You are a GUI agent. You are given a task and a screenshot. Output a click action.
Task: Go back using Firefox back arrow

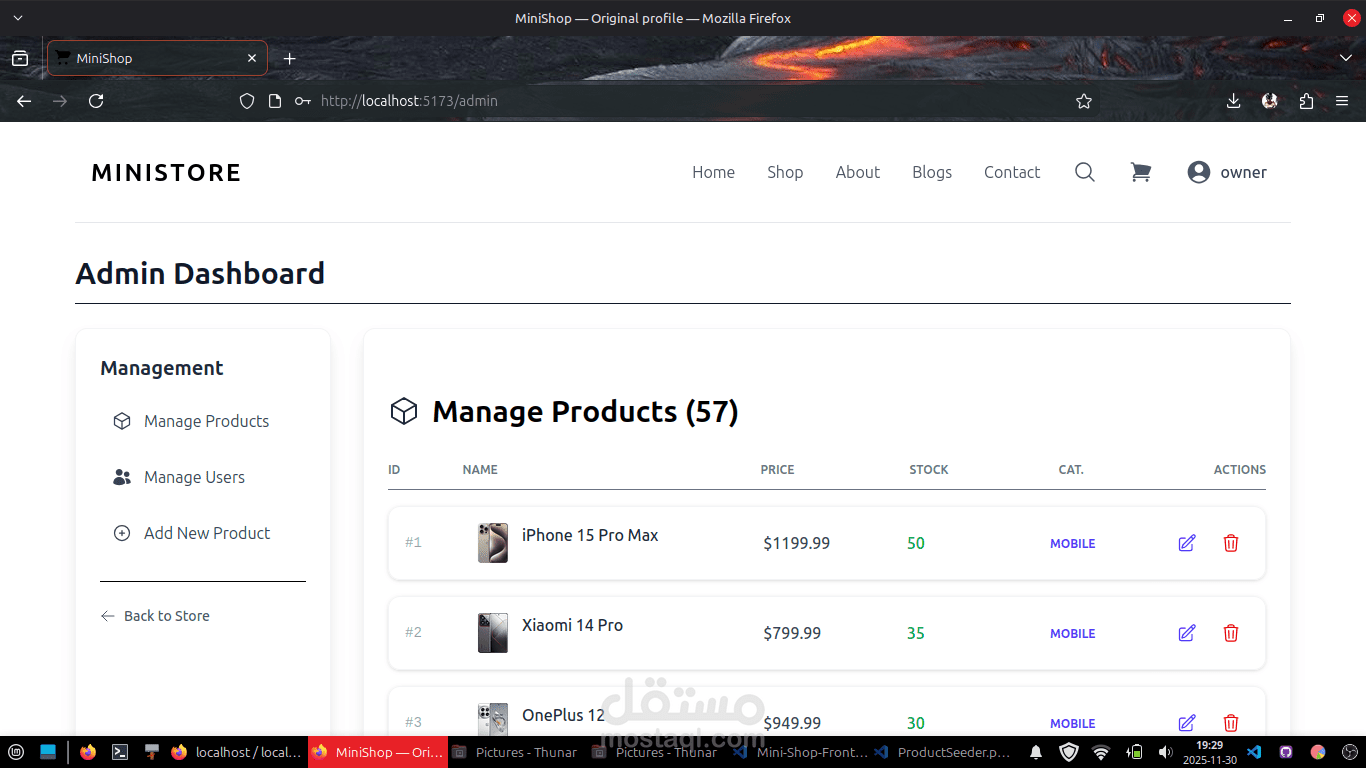24,101
